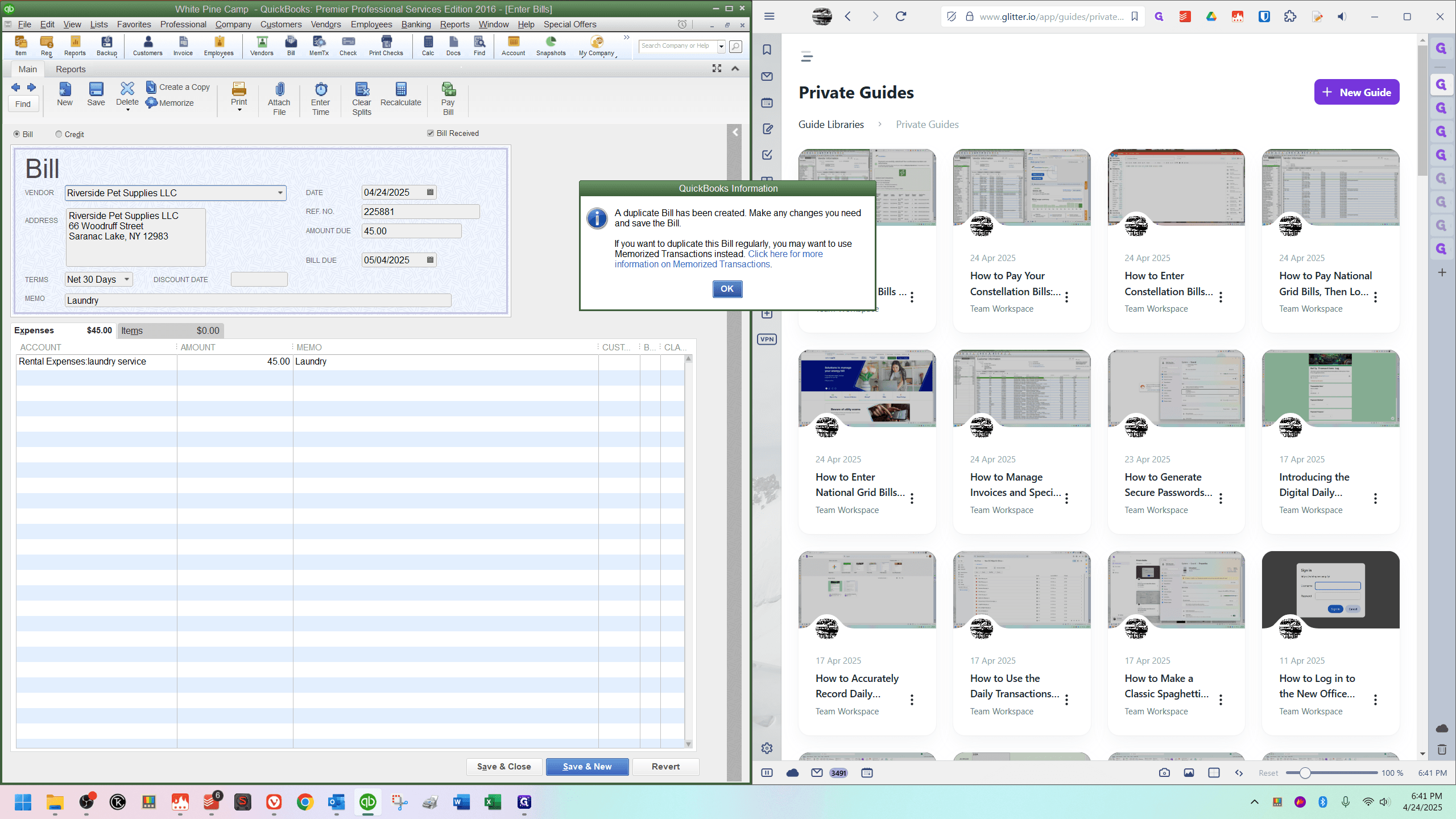The height and width of the screenshot is (819, 1456).
Task: Click the Recalculate icon
Action: [x=401, y=94]
